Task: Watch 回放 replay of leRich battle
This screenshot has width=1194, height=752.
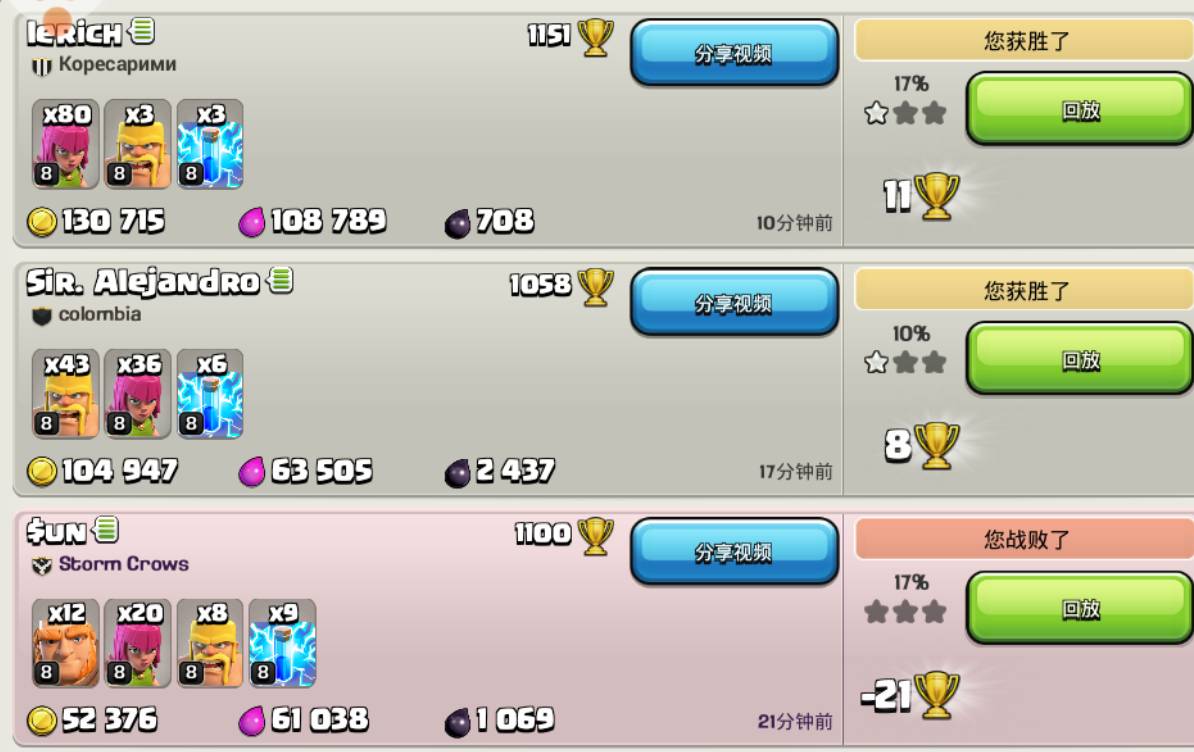Action: (x=1080, y=109)
